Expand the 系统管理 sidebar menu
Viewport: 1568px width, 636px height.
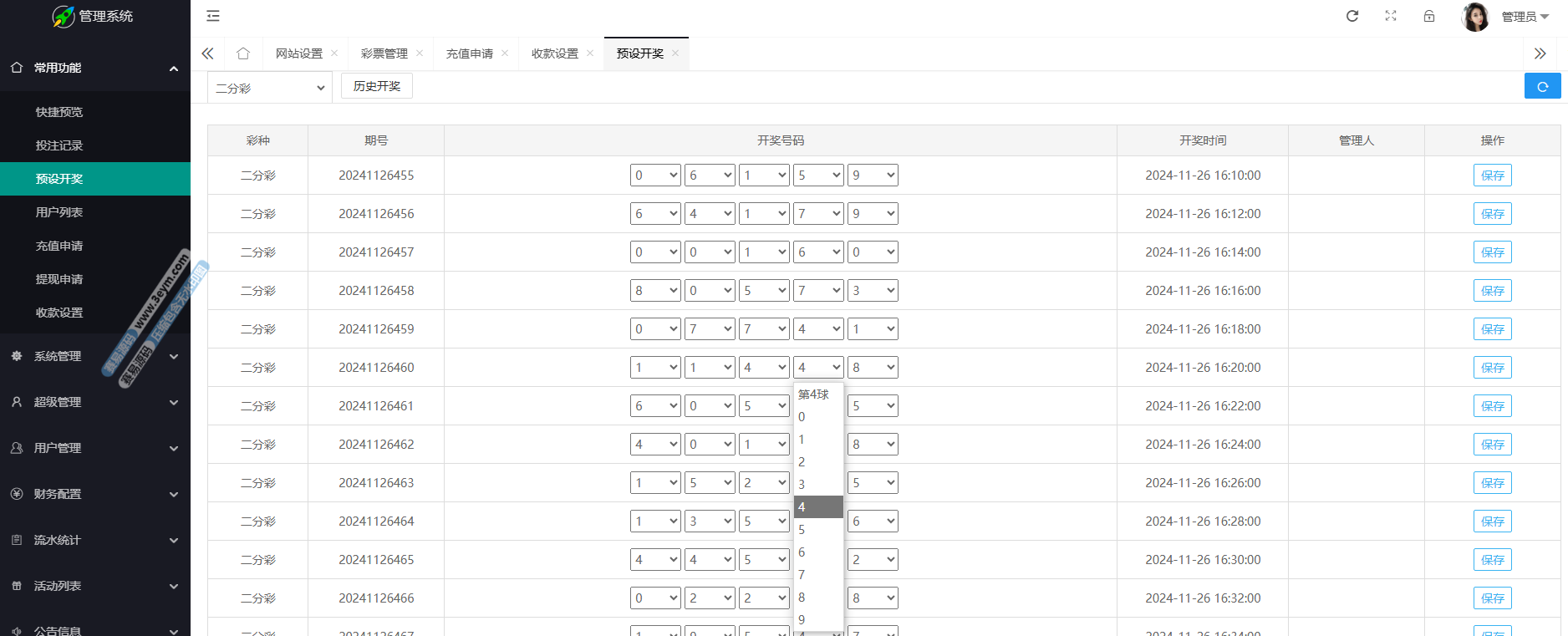click(x=95, y=356)
